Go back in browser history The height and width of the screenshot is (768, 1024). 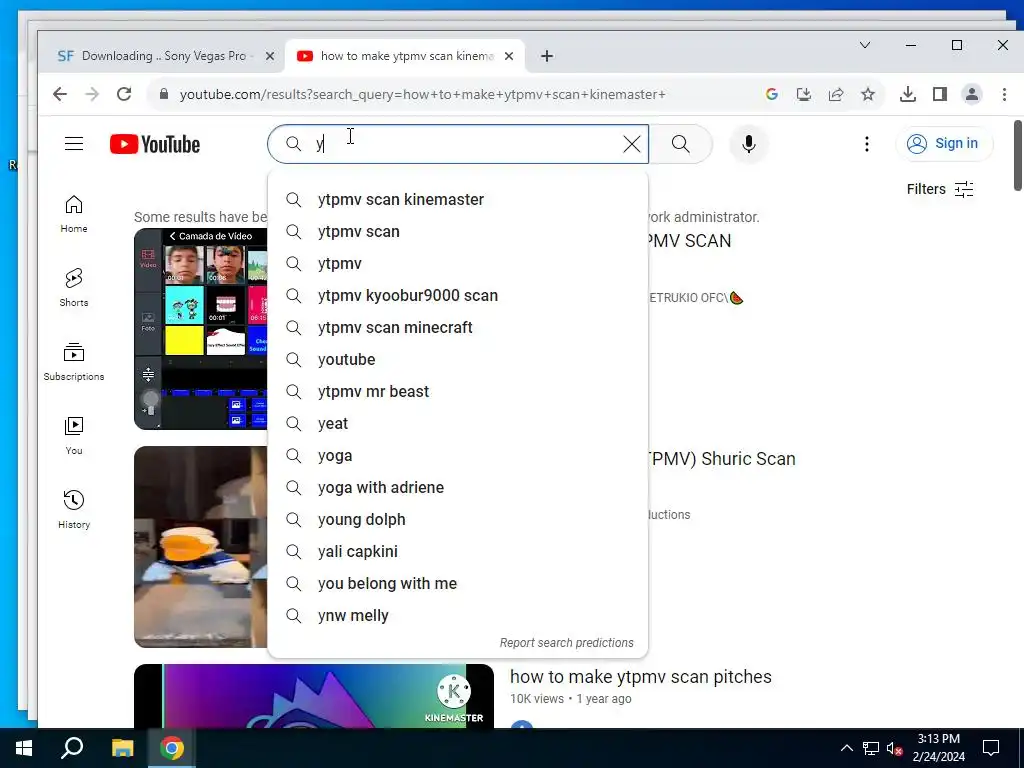pyautogui.click(x=60, y=94)
